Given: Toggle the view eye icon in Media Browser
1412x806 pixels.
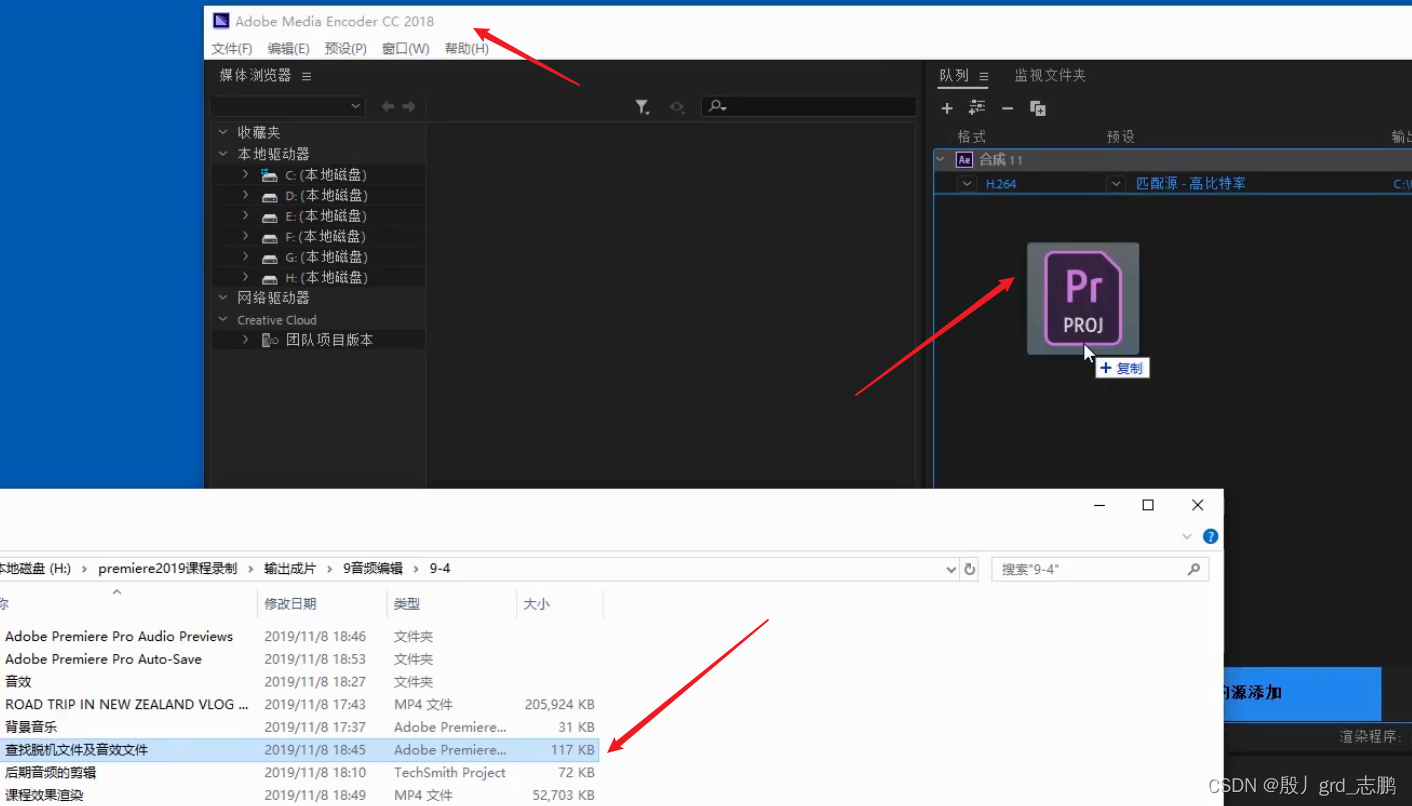Looking at the screenshot, I should pos(677,107).
